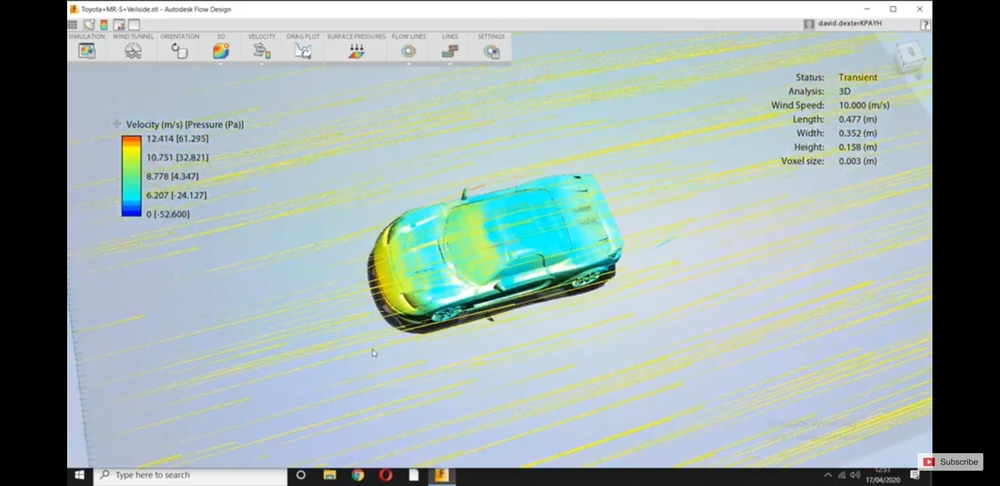Open Cortana circle icon on taskbar
1000x486 pixels.
coord(301,475)
